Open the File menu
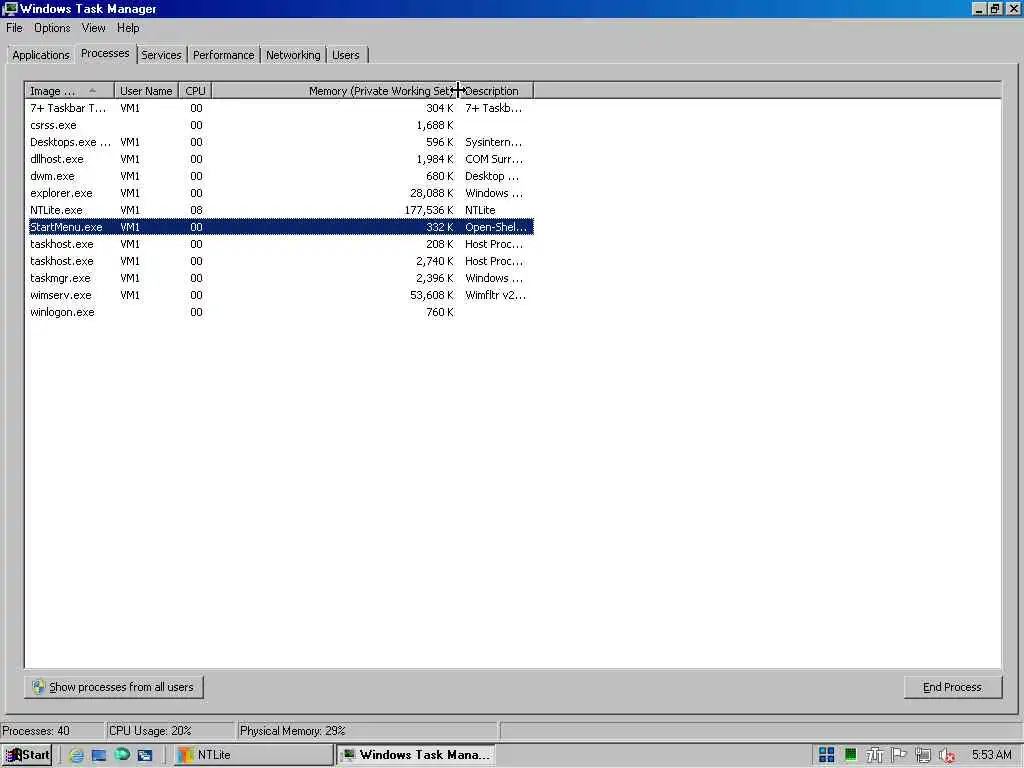1024x768 pixels. coord(14,28)
